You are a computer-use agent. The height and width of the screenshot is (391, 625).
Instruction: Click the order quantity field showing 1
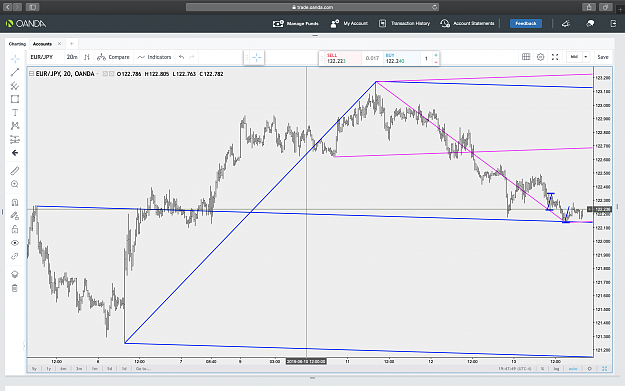tap(426, 59)
